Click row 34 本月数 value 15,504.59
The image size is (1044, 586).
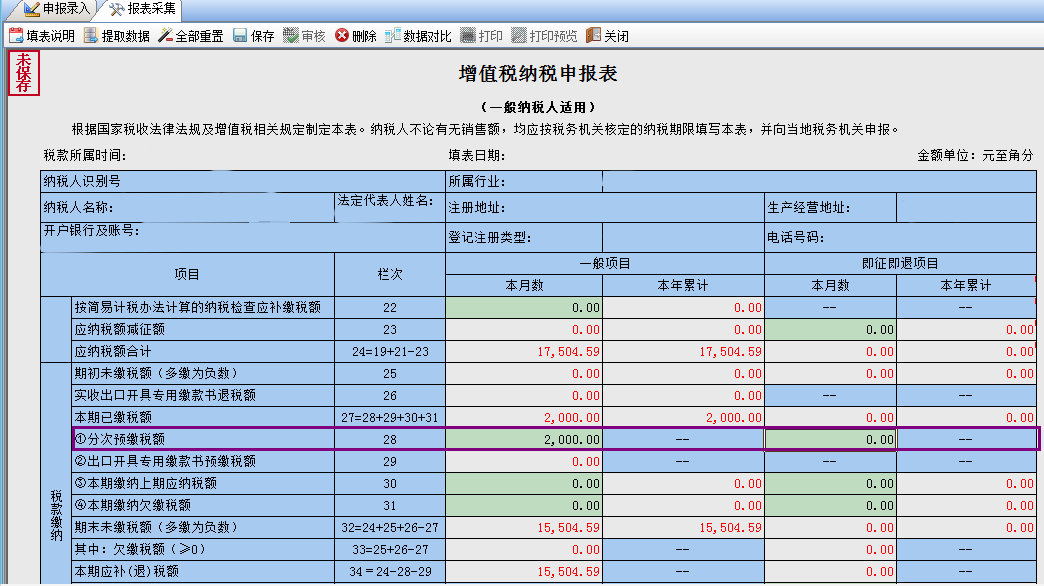point(569,571)
